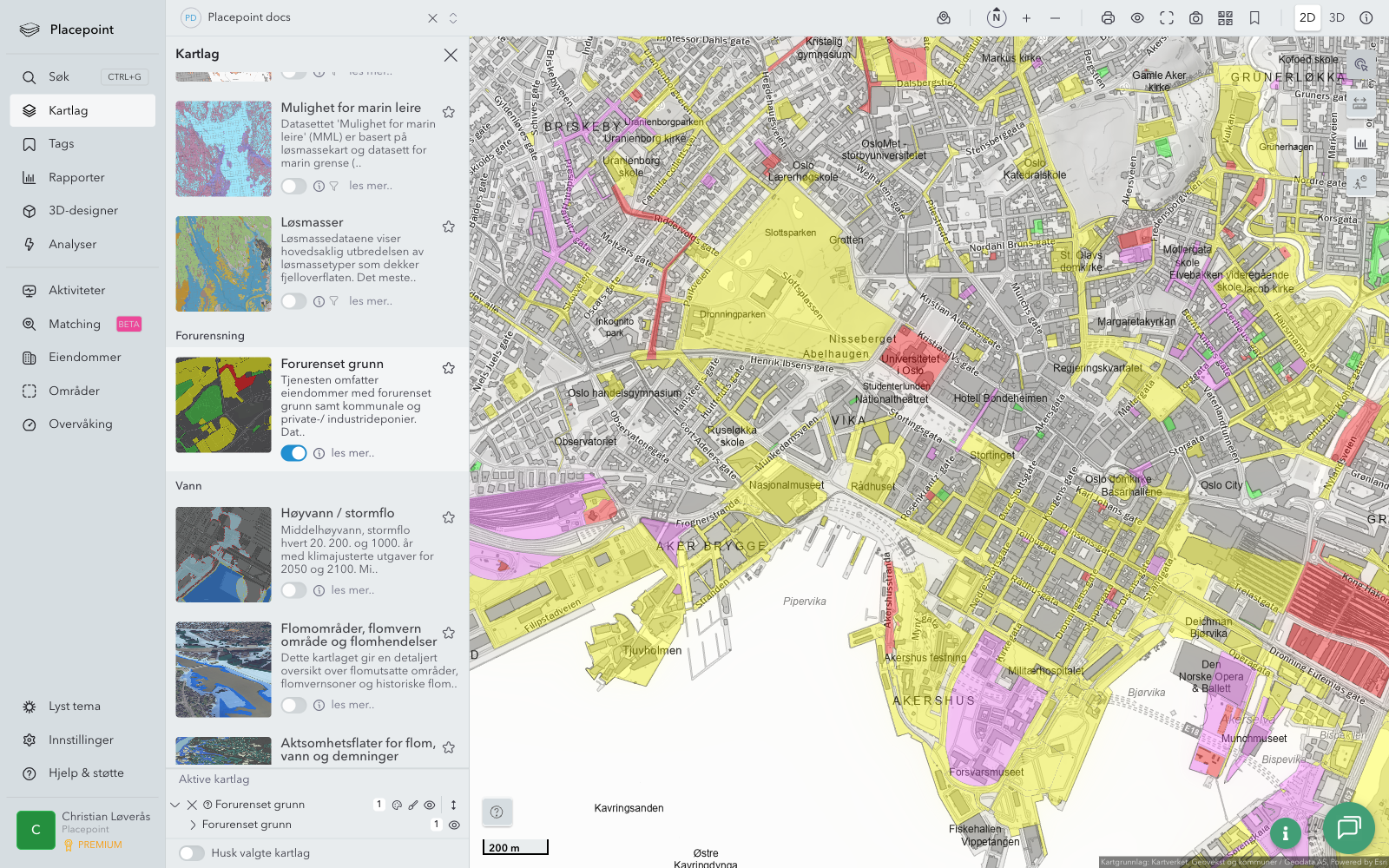The image size is (1389, 868).
Task: Open the Placepoint docs workspace switcher
Action: click(x=452, y=18)
